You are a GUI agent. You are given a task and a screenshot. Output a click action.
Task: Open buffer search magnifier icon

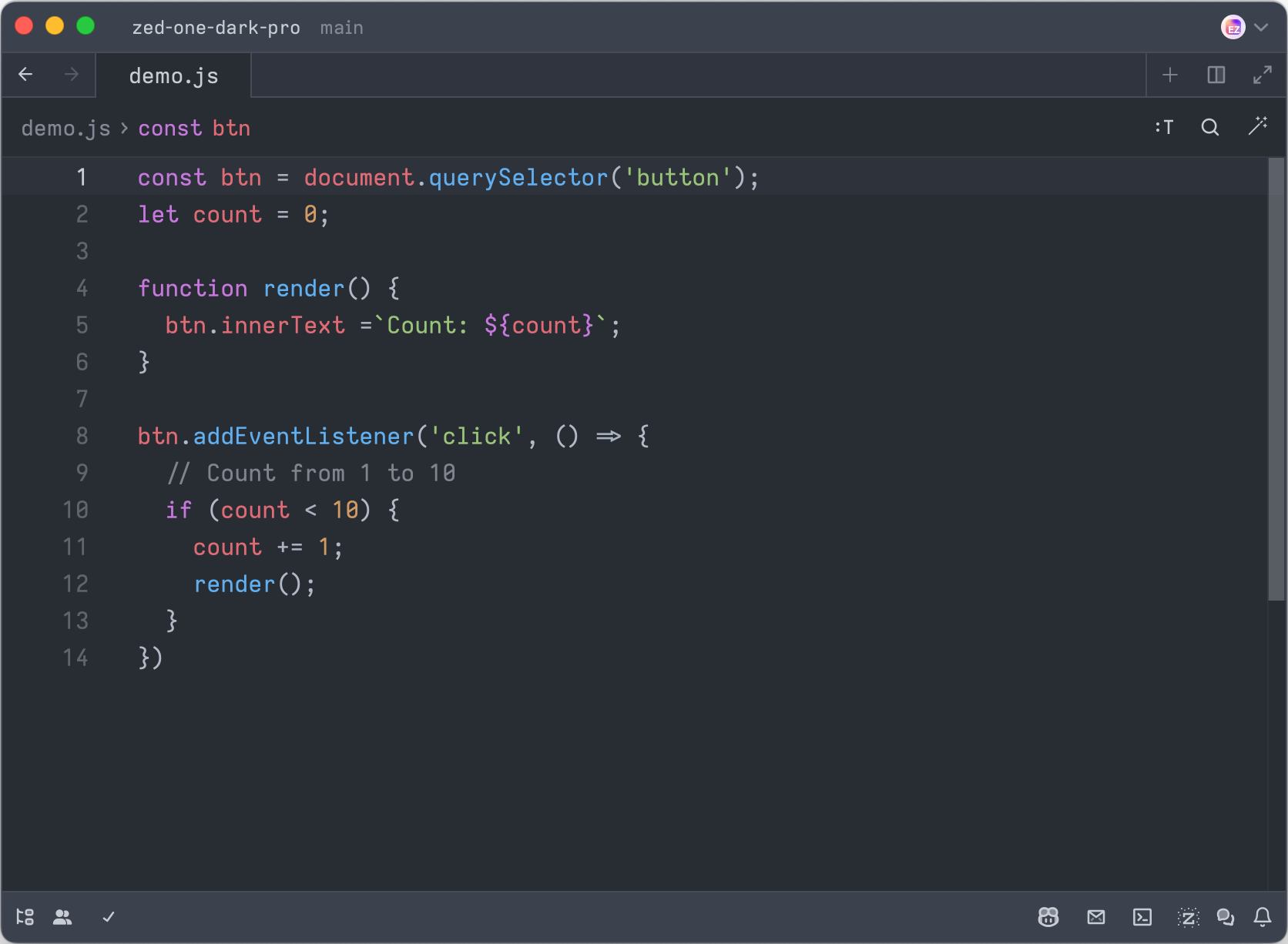pyautogui.click(x=1210, y=127)
